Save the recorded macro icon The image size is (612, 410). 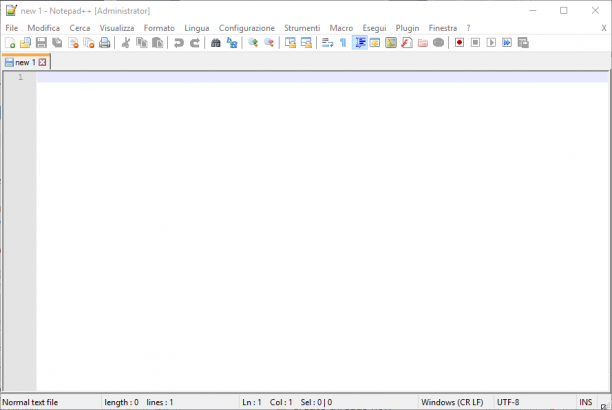[523, 43]
